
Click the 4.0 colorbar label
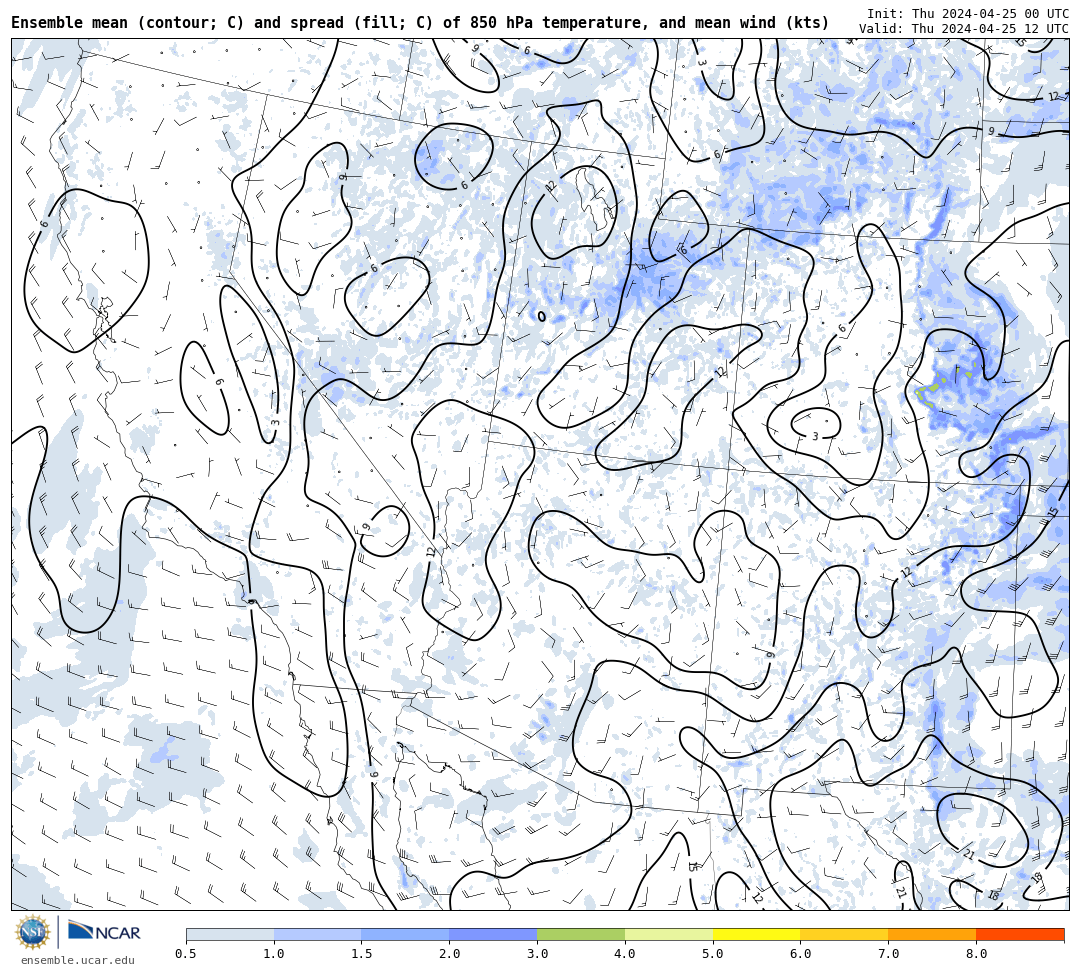click(625, 954)
